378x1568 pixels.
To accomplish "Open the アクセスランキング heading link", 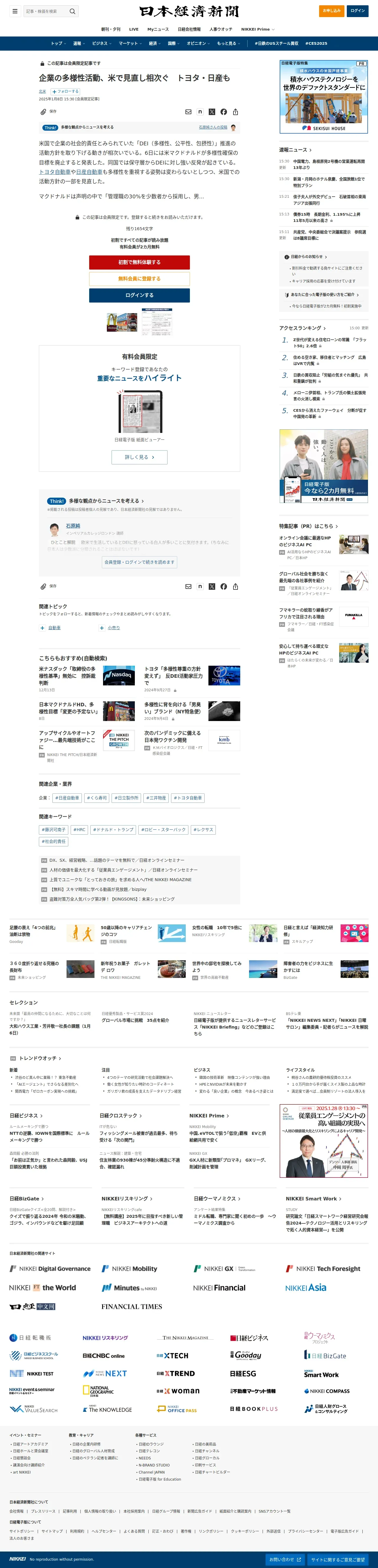I will pyautogui.click(x=302, y=328).
